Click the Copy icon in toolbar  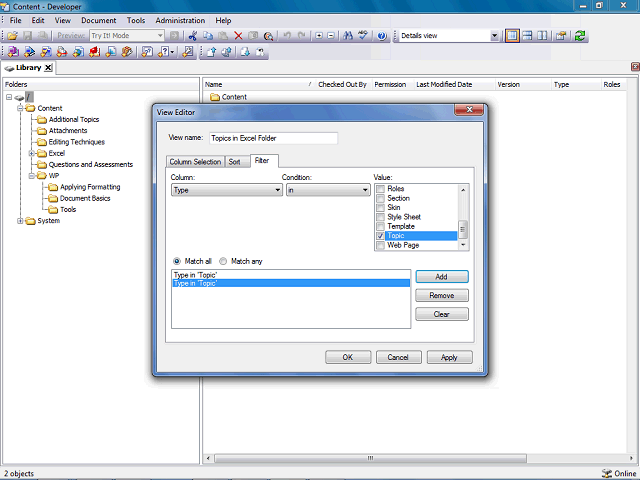pos(208,36)
